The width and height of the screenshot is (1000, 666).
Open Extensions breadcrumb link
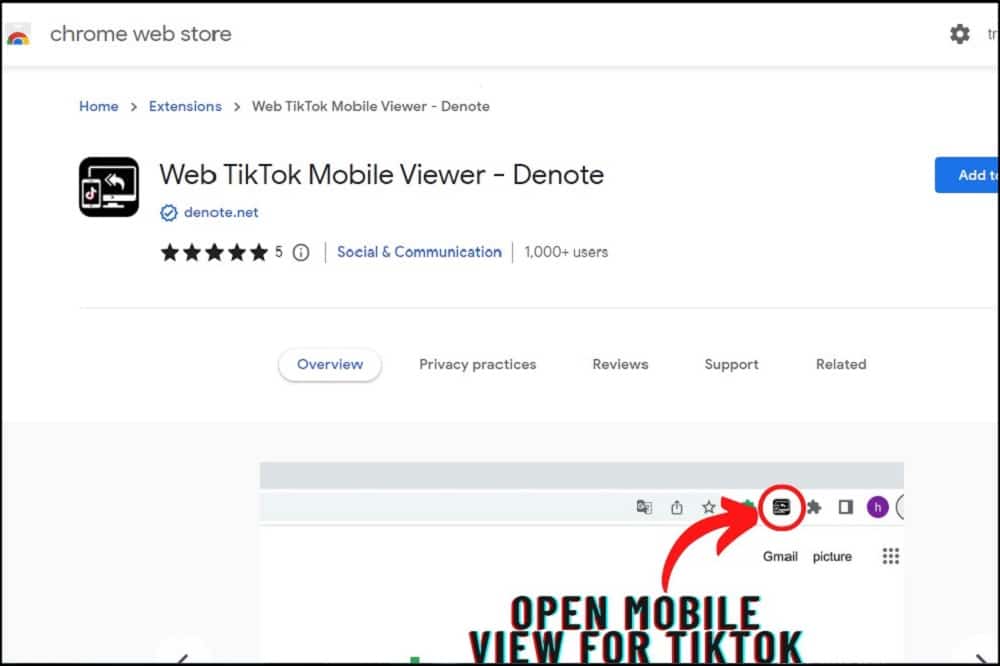tap(185, 107)
